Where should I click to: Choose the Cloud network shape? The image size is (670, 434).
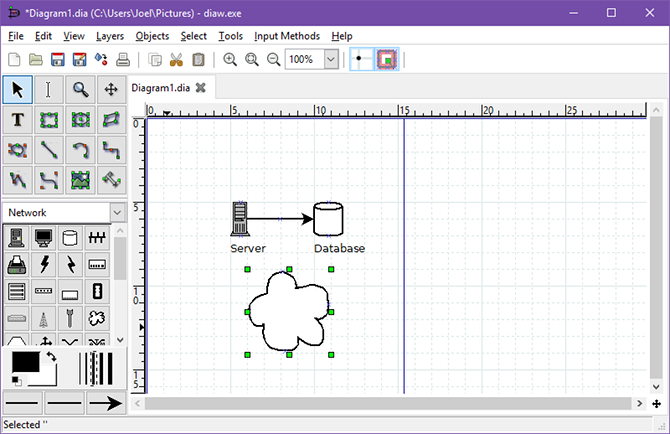(x=97, y=318)
